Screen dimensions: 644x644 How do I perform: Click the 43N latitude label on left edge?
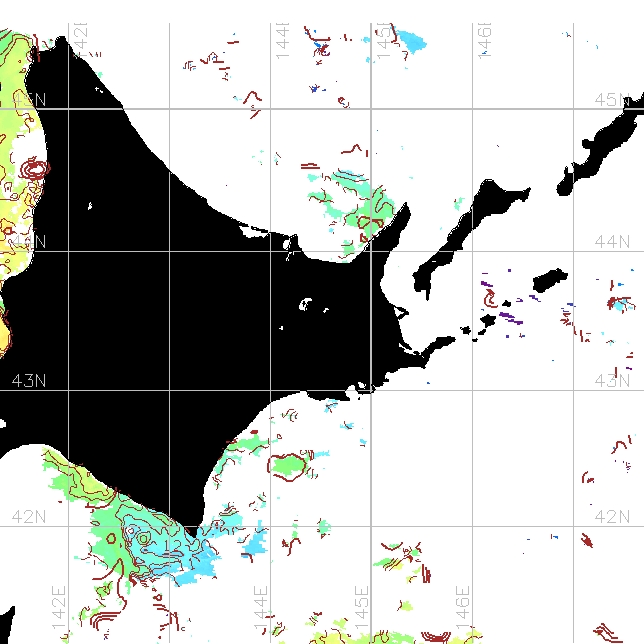pos(29,381)
